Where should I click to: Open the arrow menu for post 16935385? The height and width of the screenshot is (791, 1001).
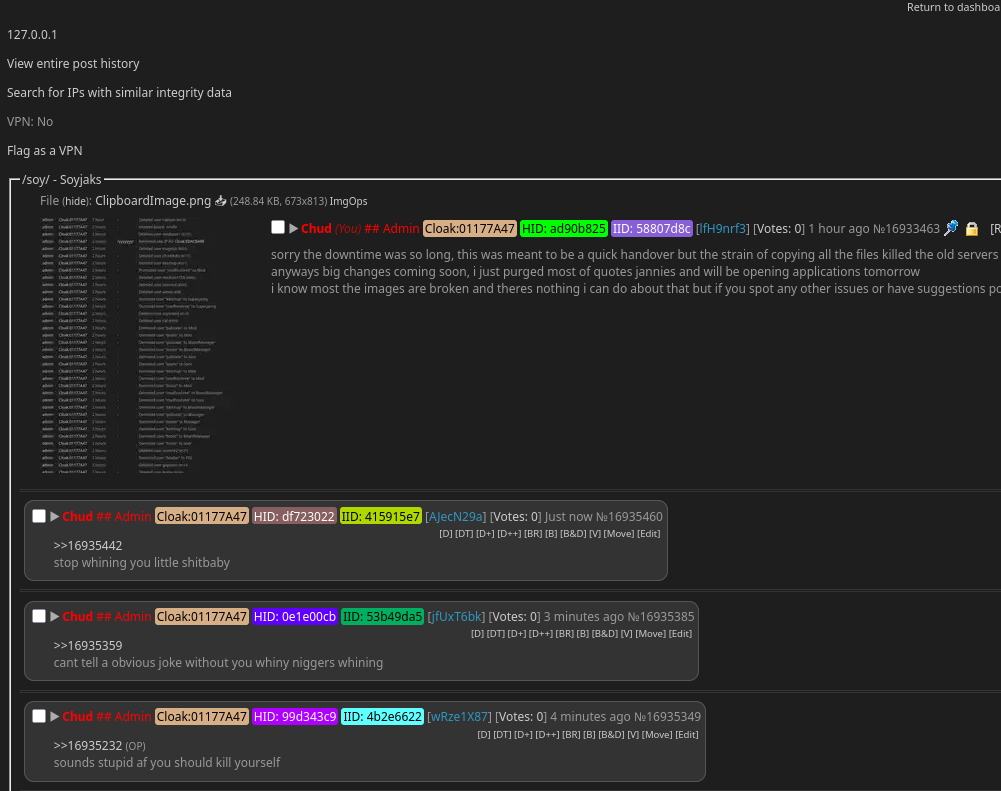(x=55, y=617)
